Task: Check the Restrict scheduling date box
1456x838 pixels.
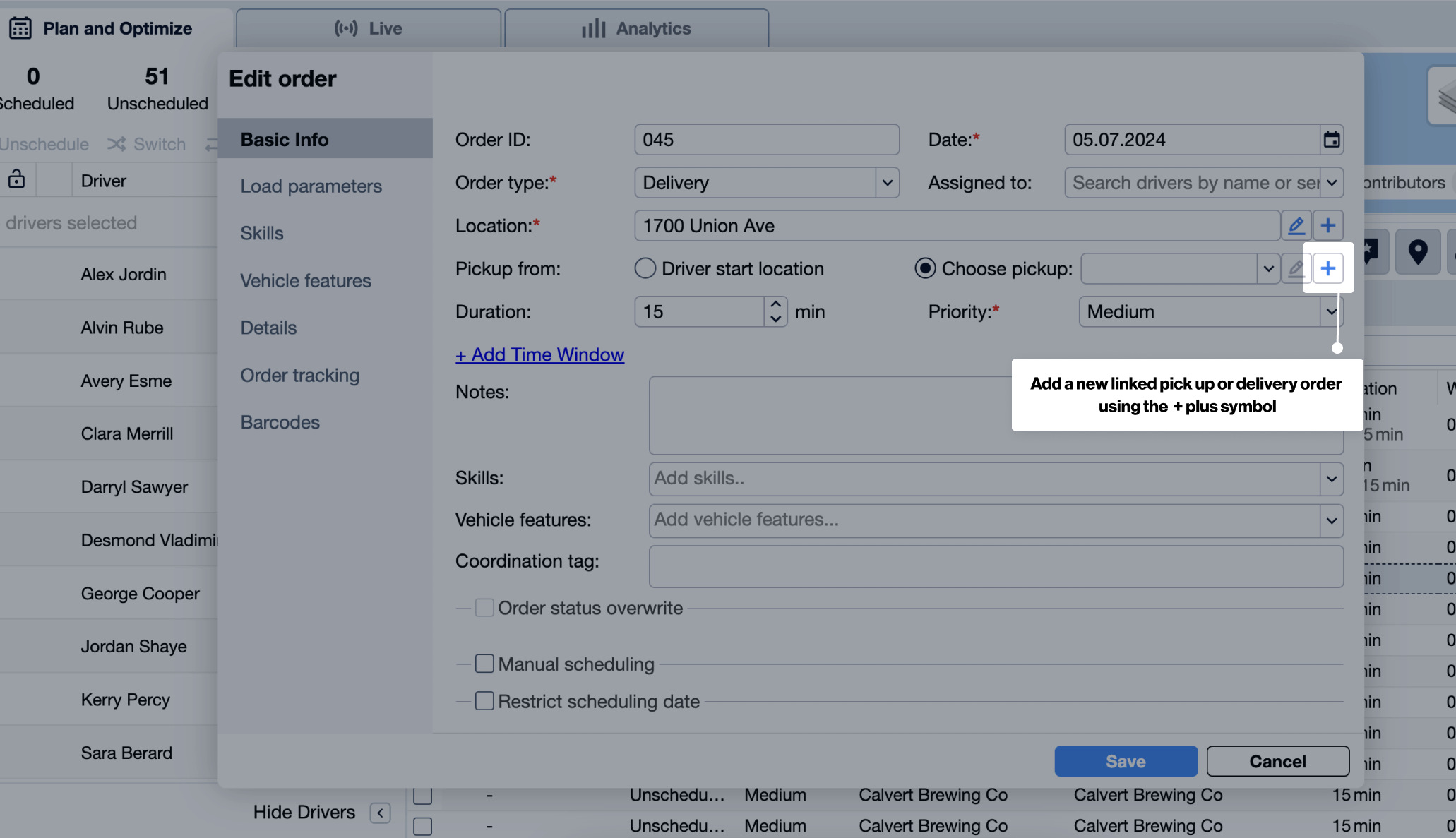Action: click(484, 701)
